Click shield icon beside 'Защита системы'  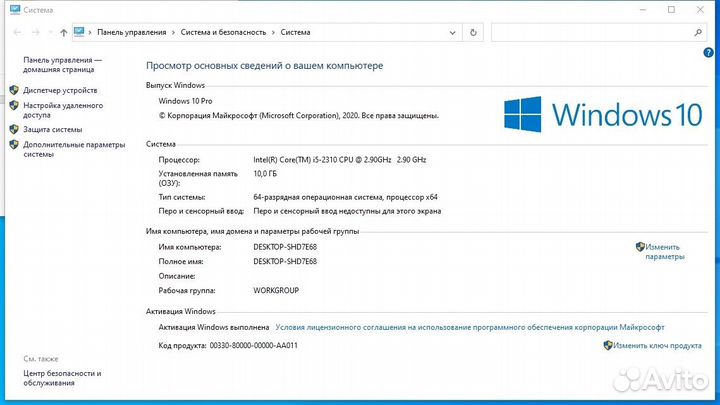tap(14, 129)
